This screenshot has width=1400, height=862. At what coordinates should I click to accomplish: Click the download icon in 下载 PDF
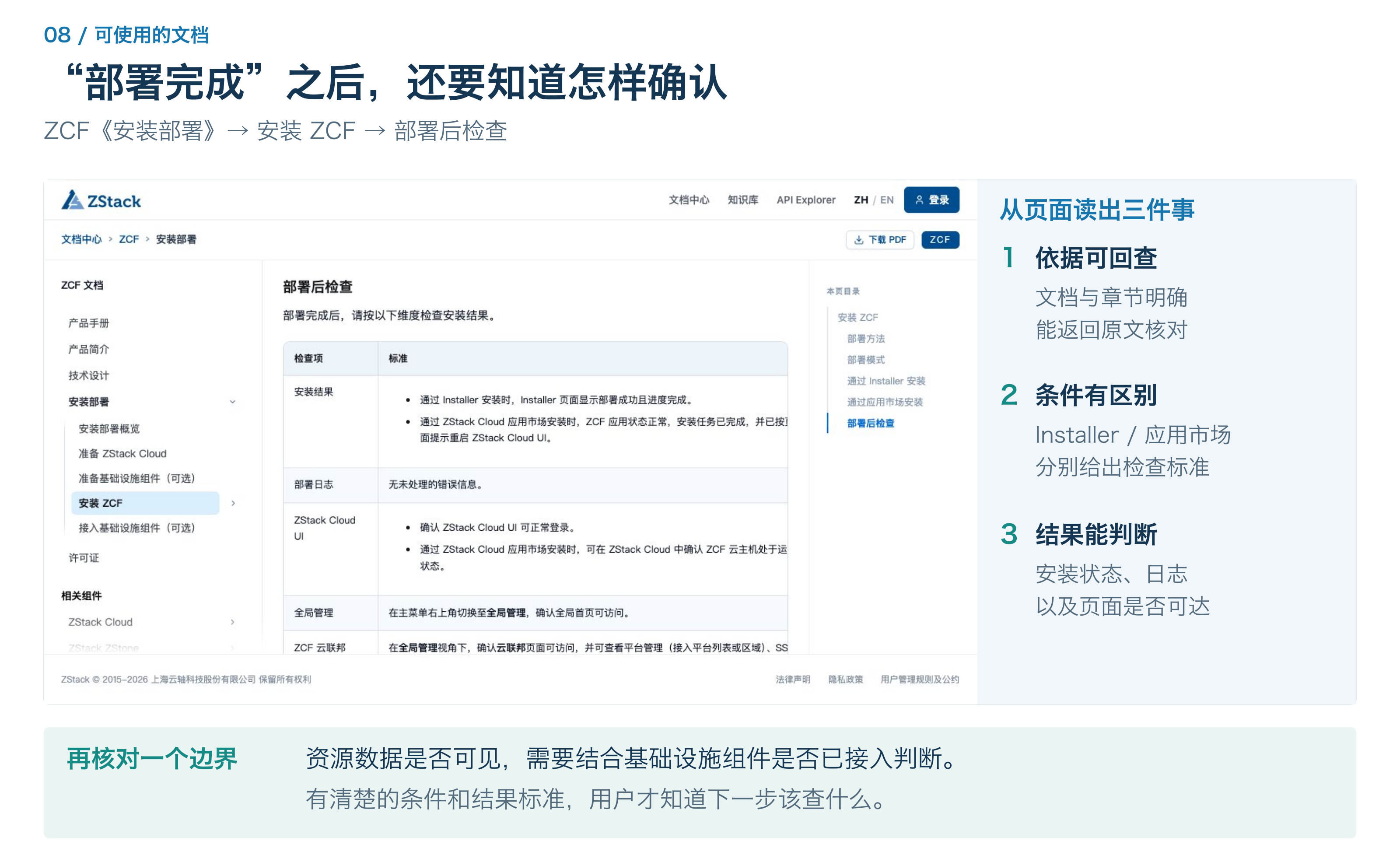coord(858,240)
